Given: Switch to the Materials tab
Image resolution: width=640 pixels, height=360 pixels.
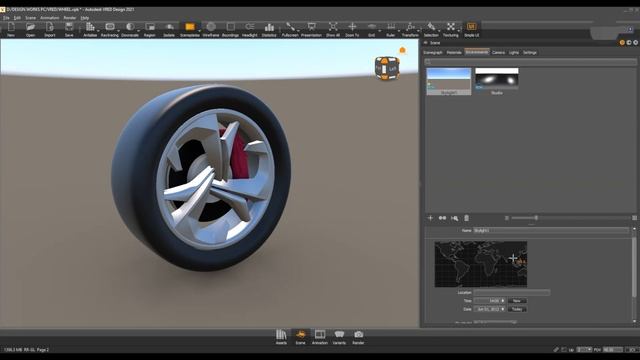Looking at the screenshot, I should [454, 53].
